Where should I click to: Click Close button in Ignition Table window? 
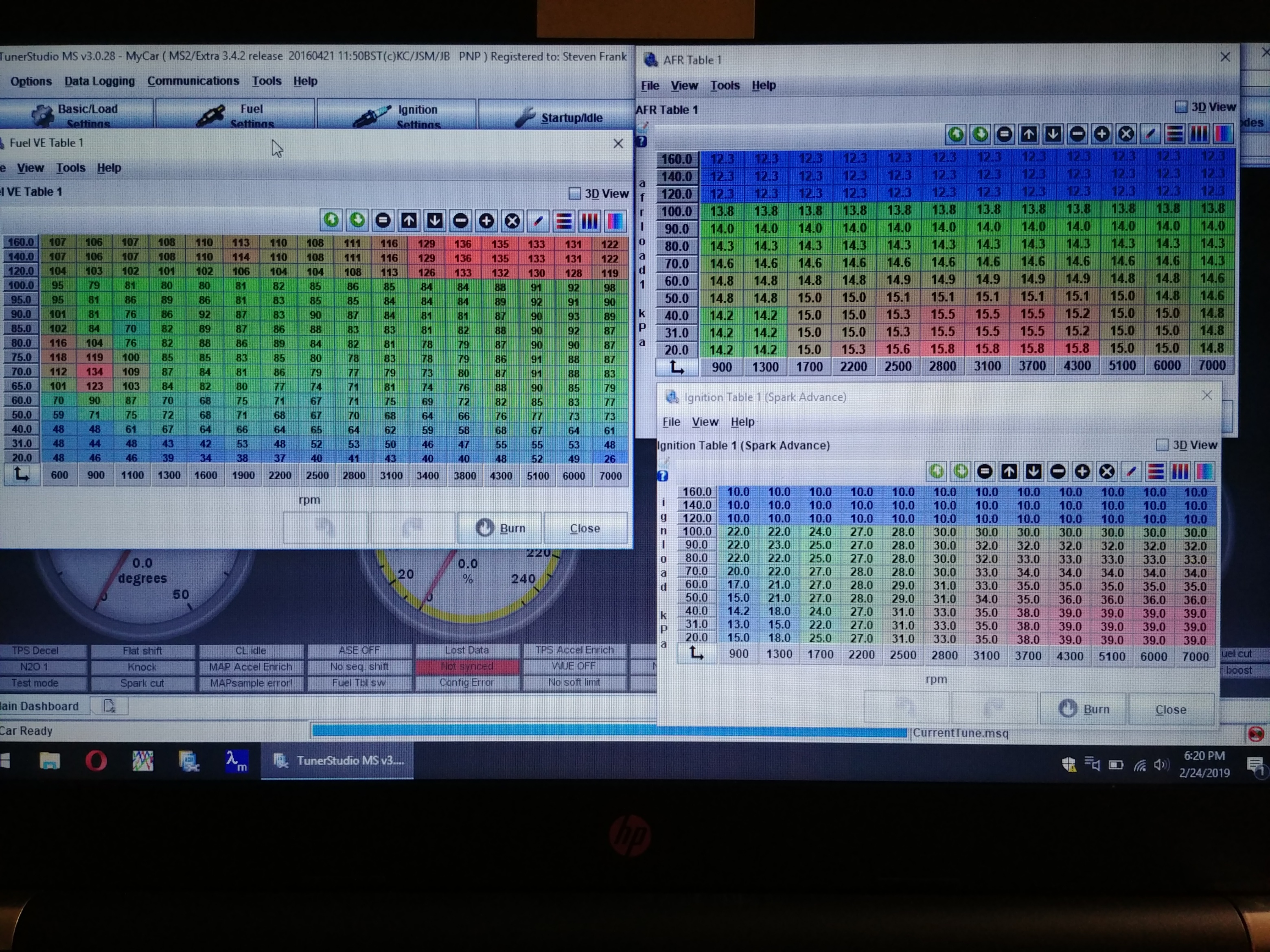point(1170,709)
